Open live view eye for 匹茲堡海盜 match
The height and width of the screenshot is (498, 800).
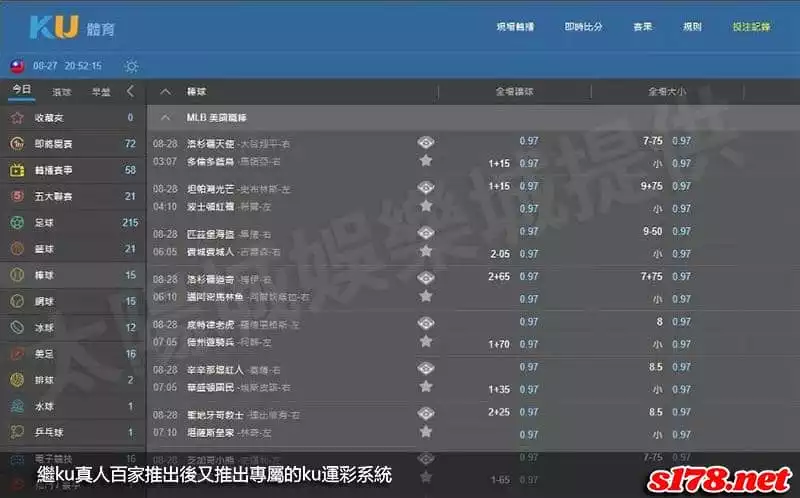coord(426,233)
